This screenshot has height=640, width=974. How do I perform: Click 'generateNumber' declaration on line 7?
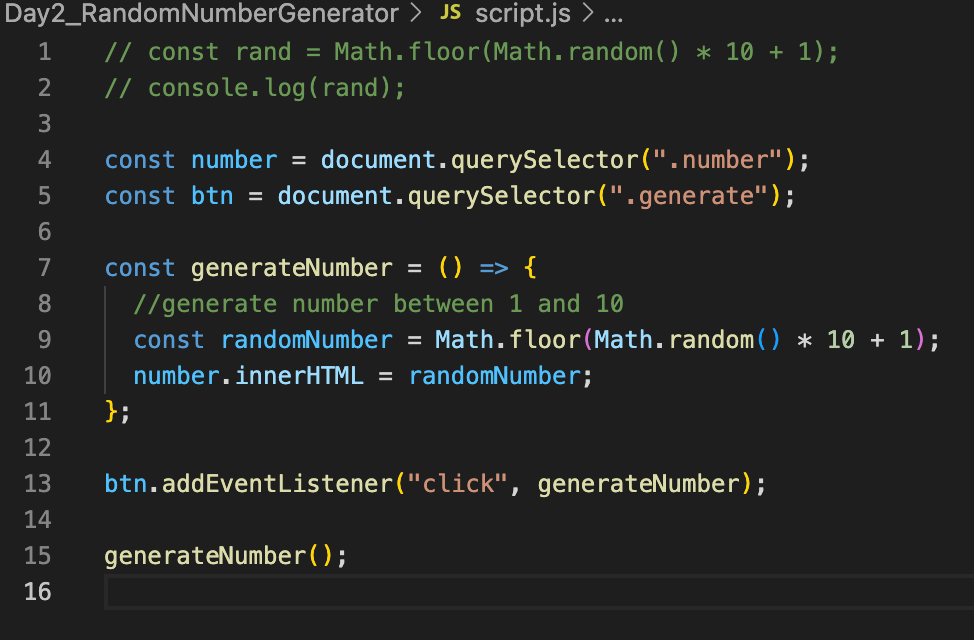(x=291, y=268)
